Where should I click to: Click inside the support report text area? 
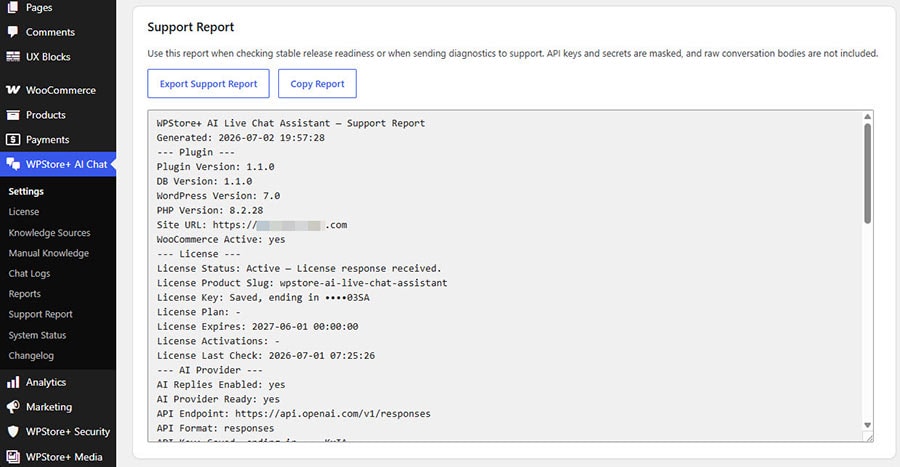pyautogui.click(x=510, y=276)
